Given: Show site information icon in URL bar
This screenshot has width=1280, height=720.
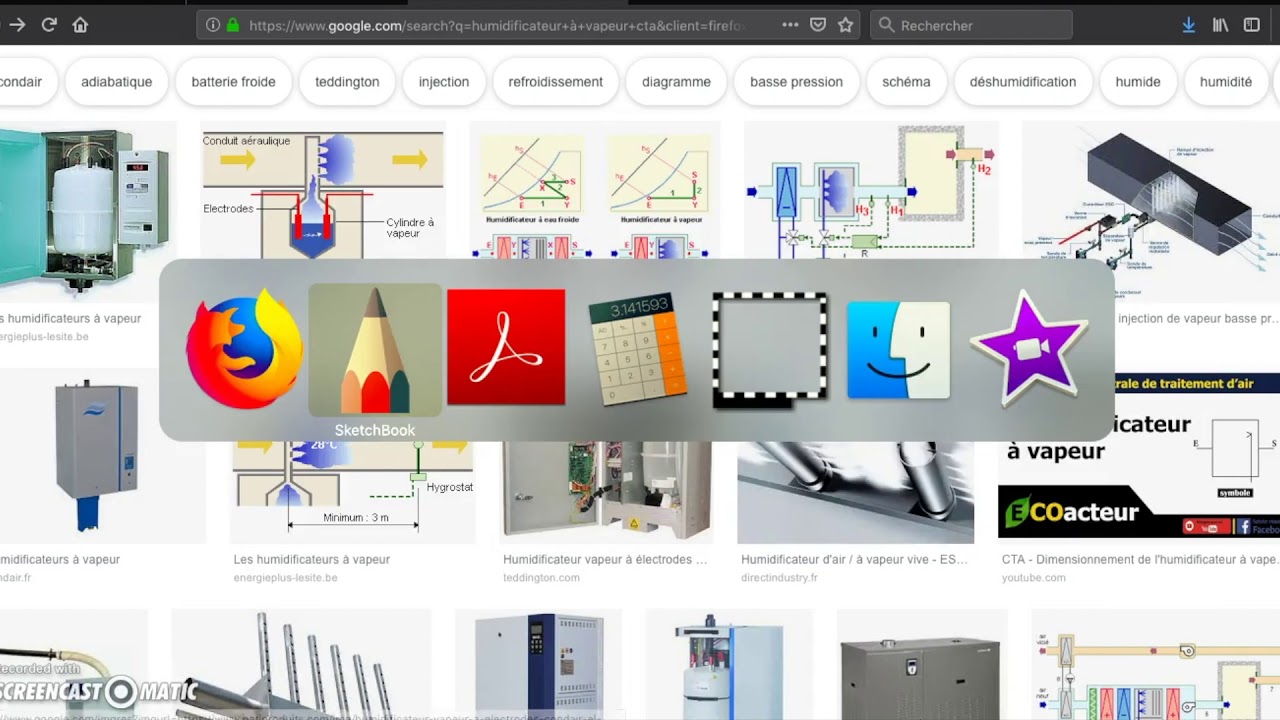Looking at the screenshot, I should click(213, 25).
